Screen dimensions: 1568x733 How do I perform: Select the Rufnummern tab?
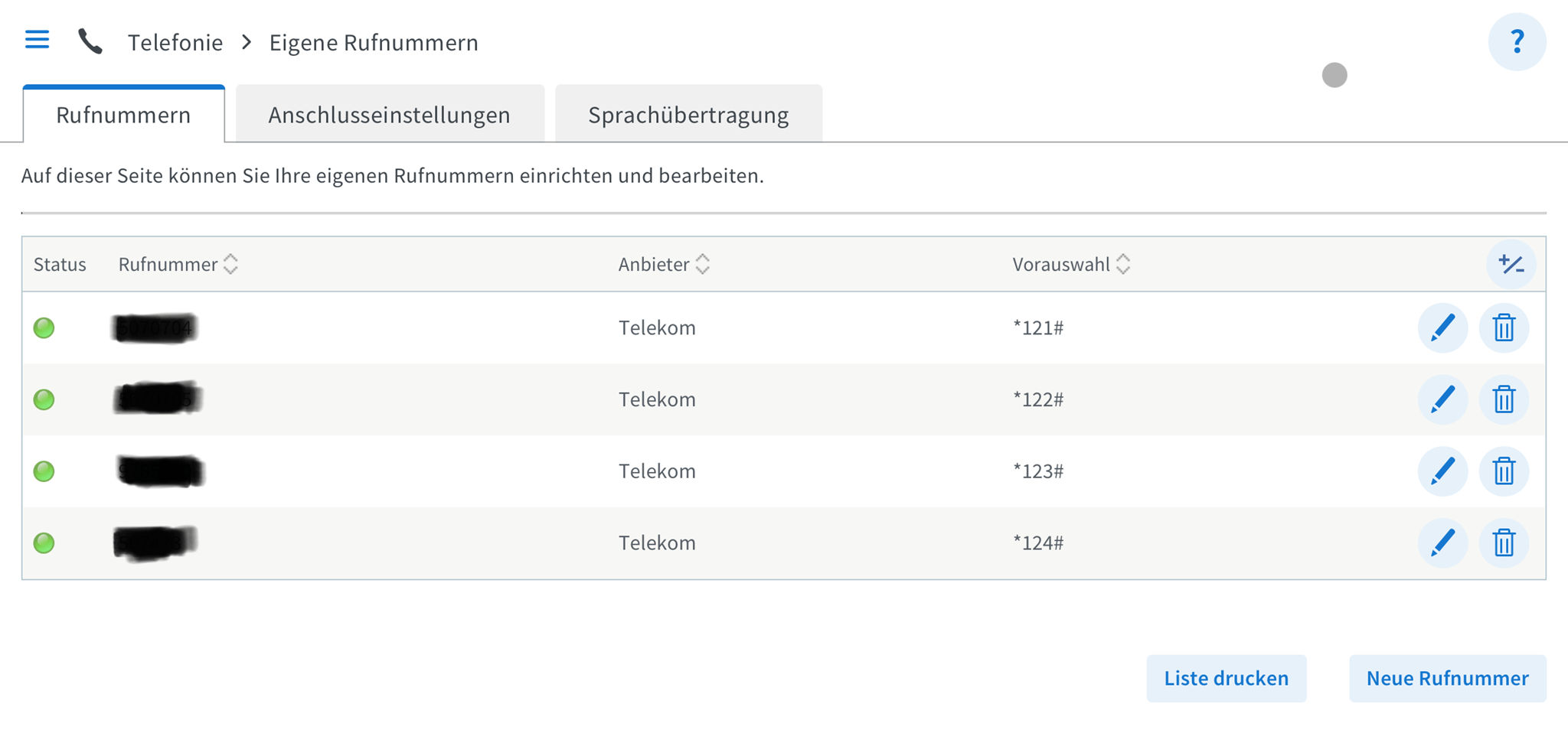123,115
